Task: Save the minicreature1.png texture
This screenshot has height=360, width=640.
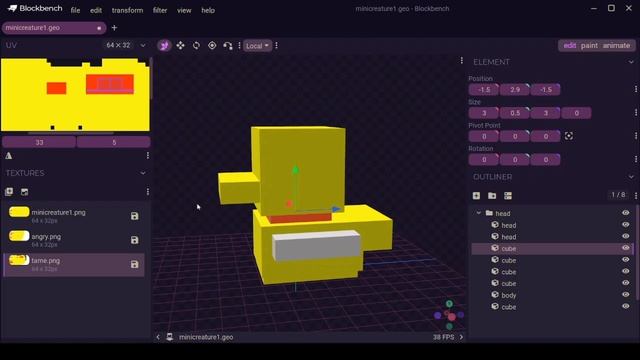Action: 134,216
